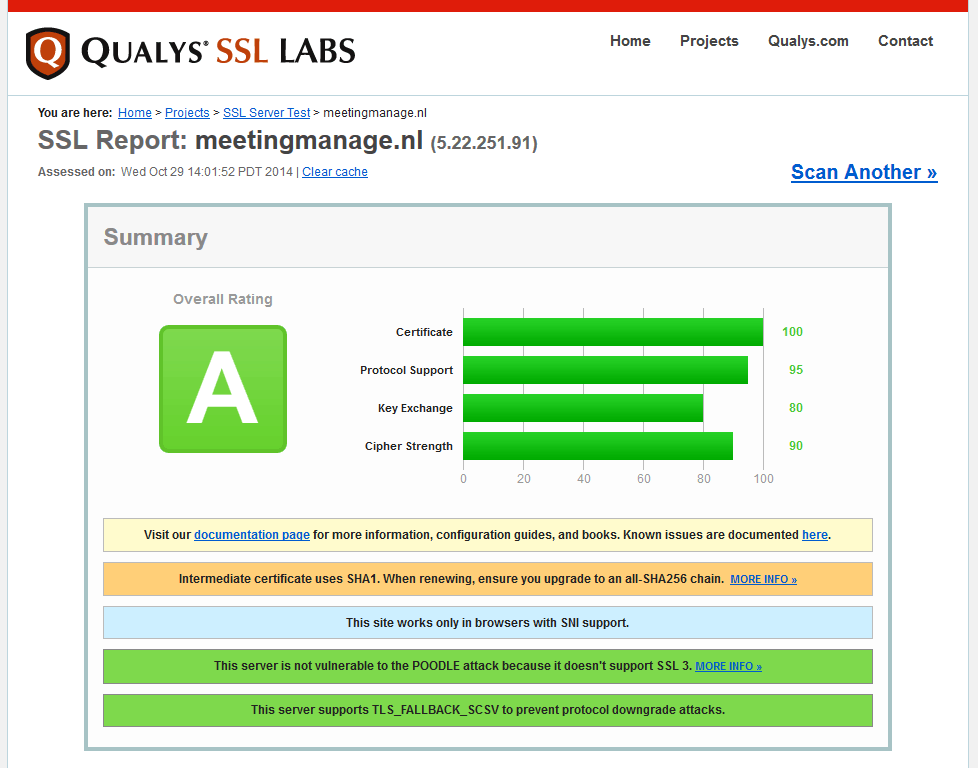
Task: Click the Clear cache link
Action: [335, 172]
